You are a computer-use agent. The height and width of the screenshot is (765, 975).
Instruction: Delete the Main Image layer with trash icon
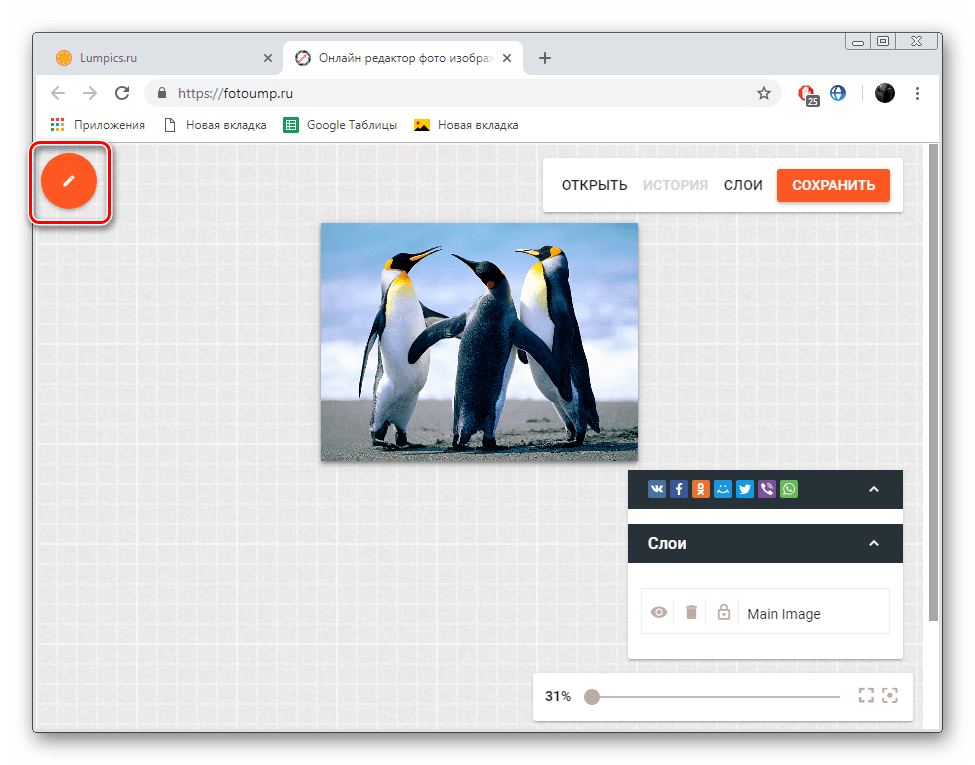pyautogui.click(x=691, y=612)
